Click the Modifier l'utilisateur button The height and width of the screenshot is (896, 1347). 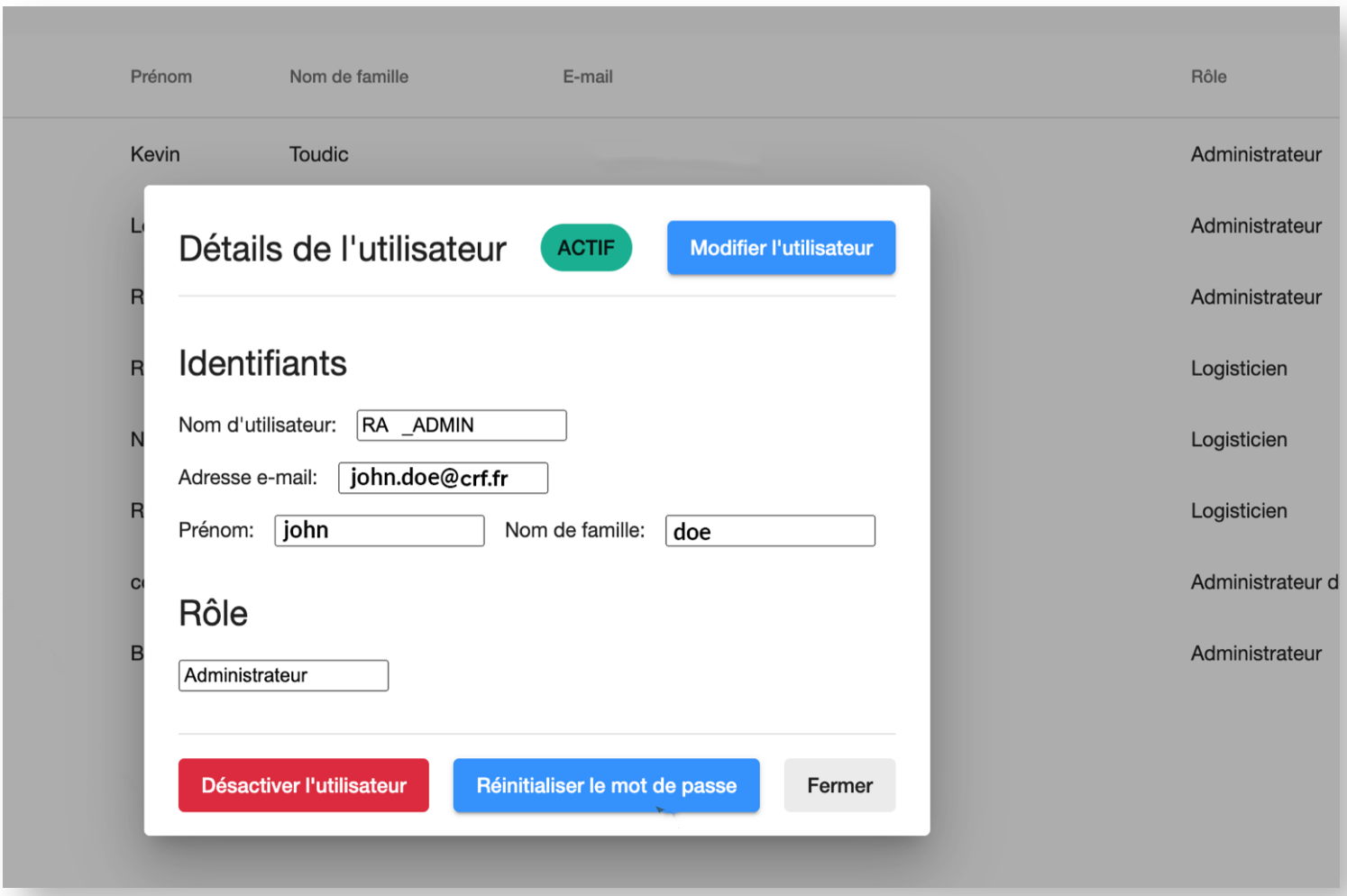coord(781,248)
